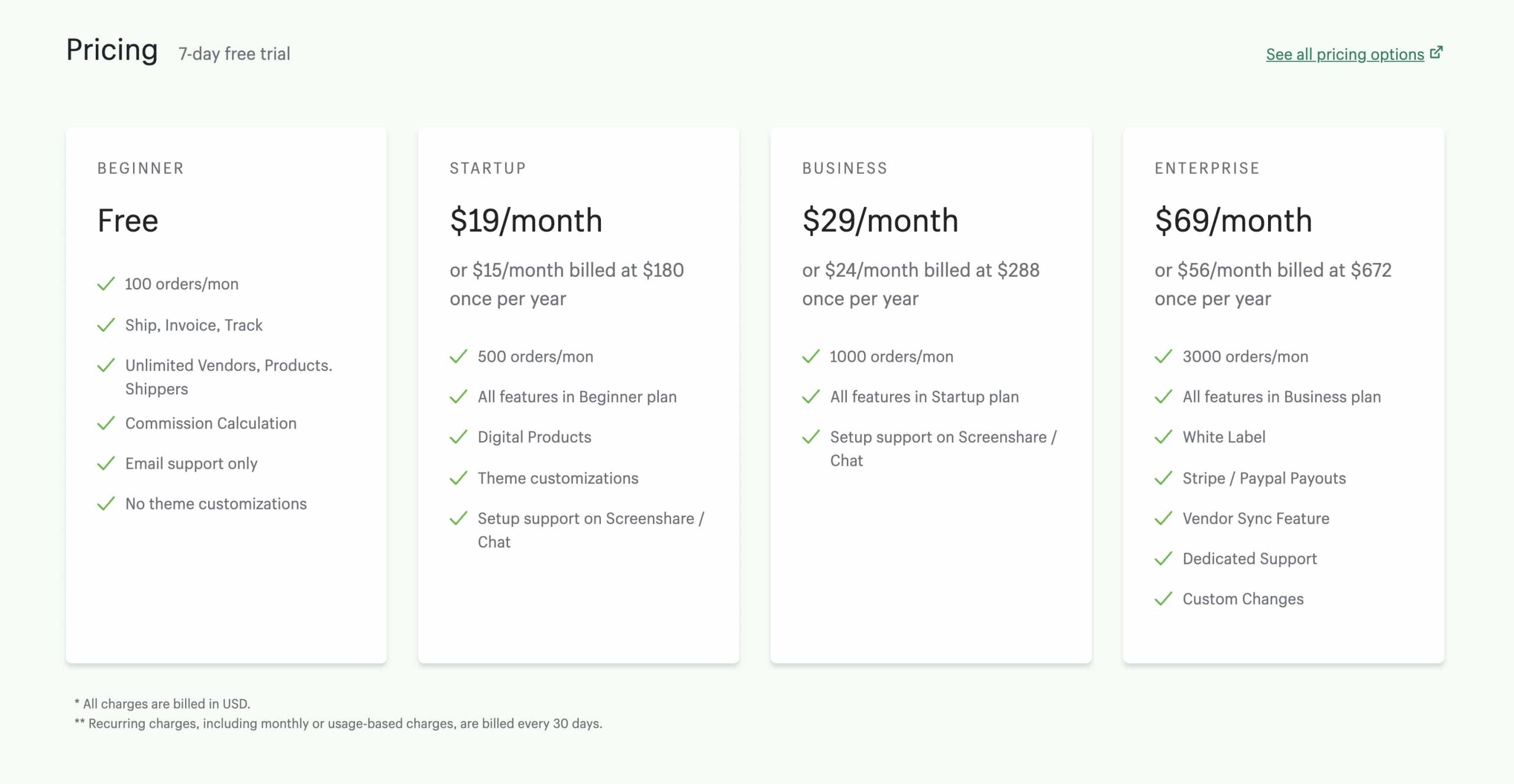This screenshot has width=1514, height=784.
Task: Select the Startup $19/month price heading
Action: 526,221
